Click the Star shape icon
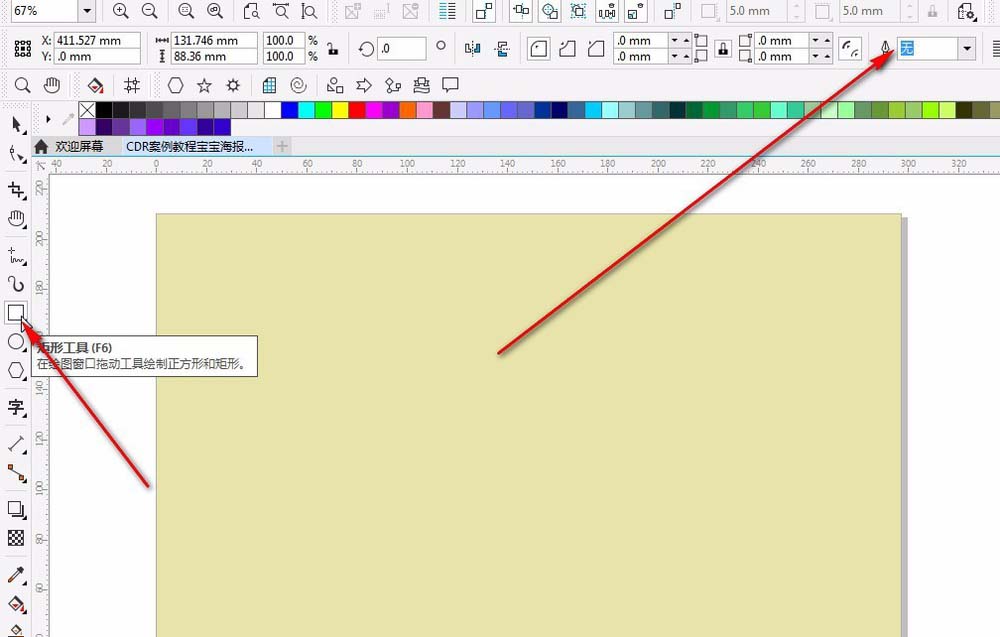1000x637 pixels. tap(204, 85)
